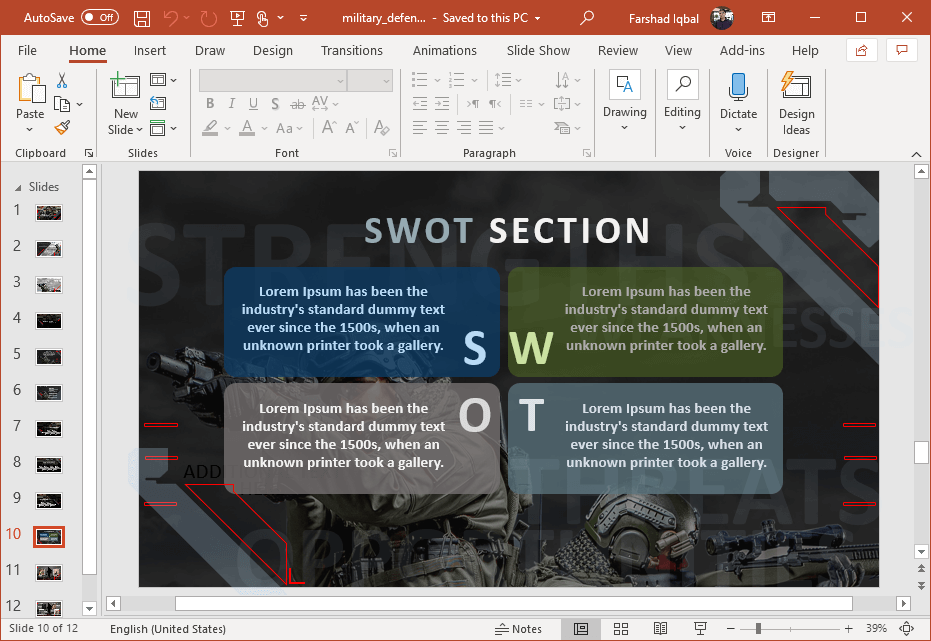
Task: Open Design Ideas in Designer group
Action: point(796,103)
